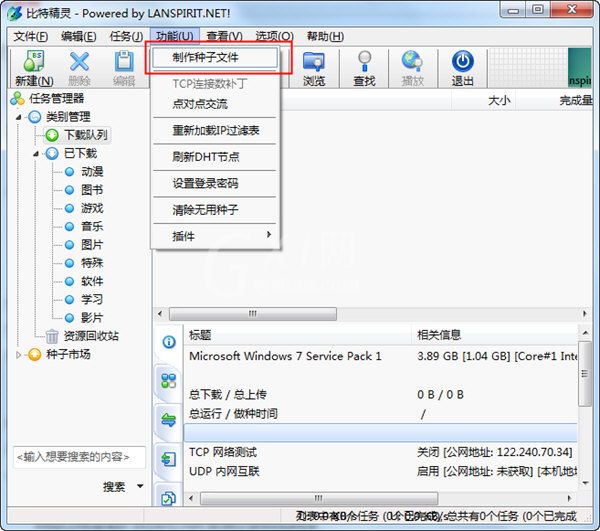Open the 任务(J) menu

tap(126, 36)
